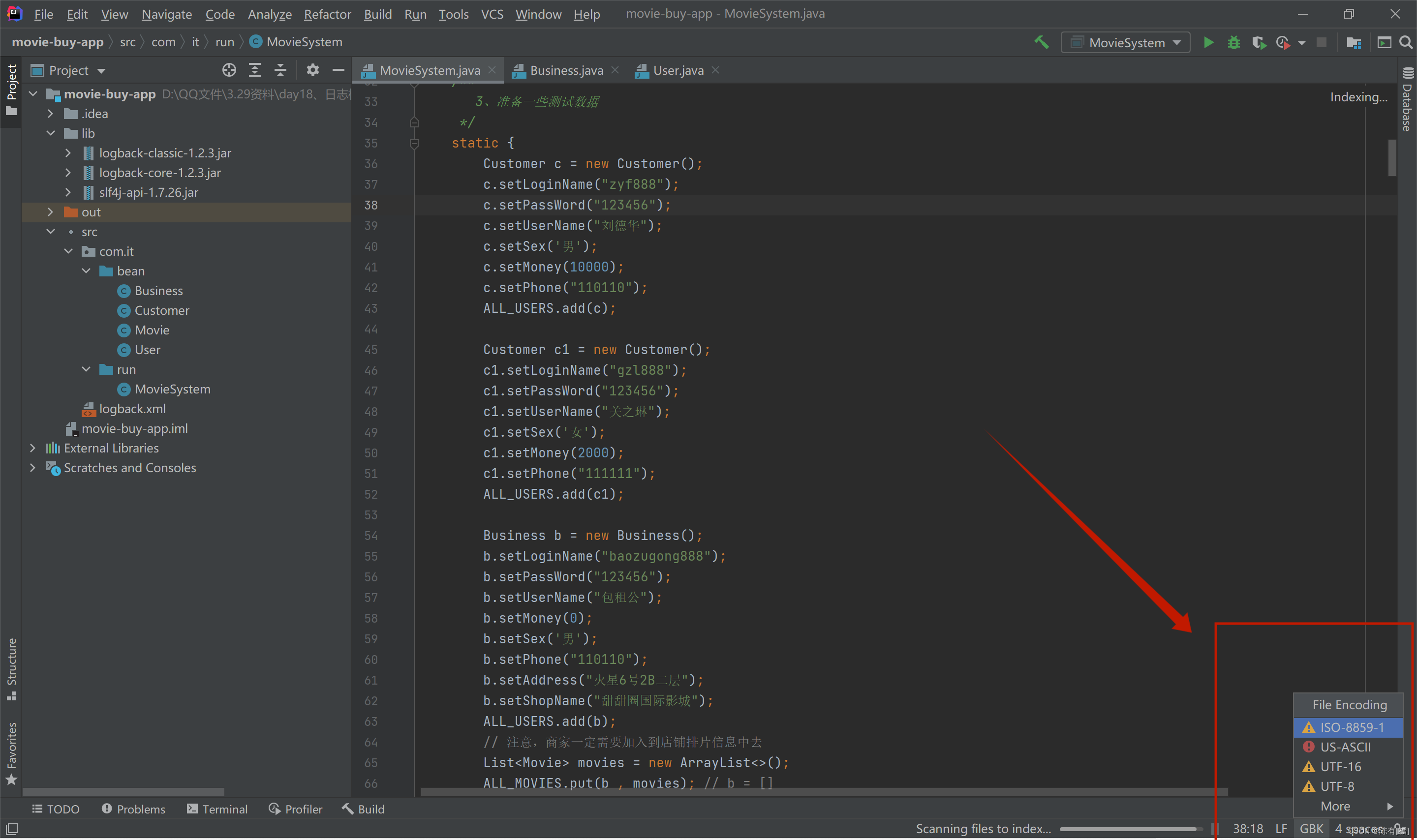Open Search Everywhere magnifier icon

click(x=1405, y=42)
